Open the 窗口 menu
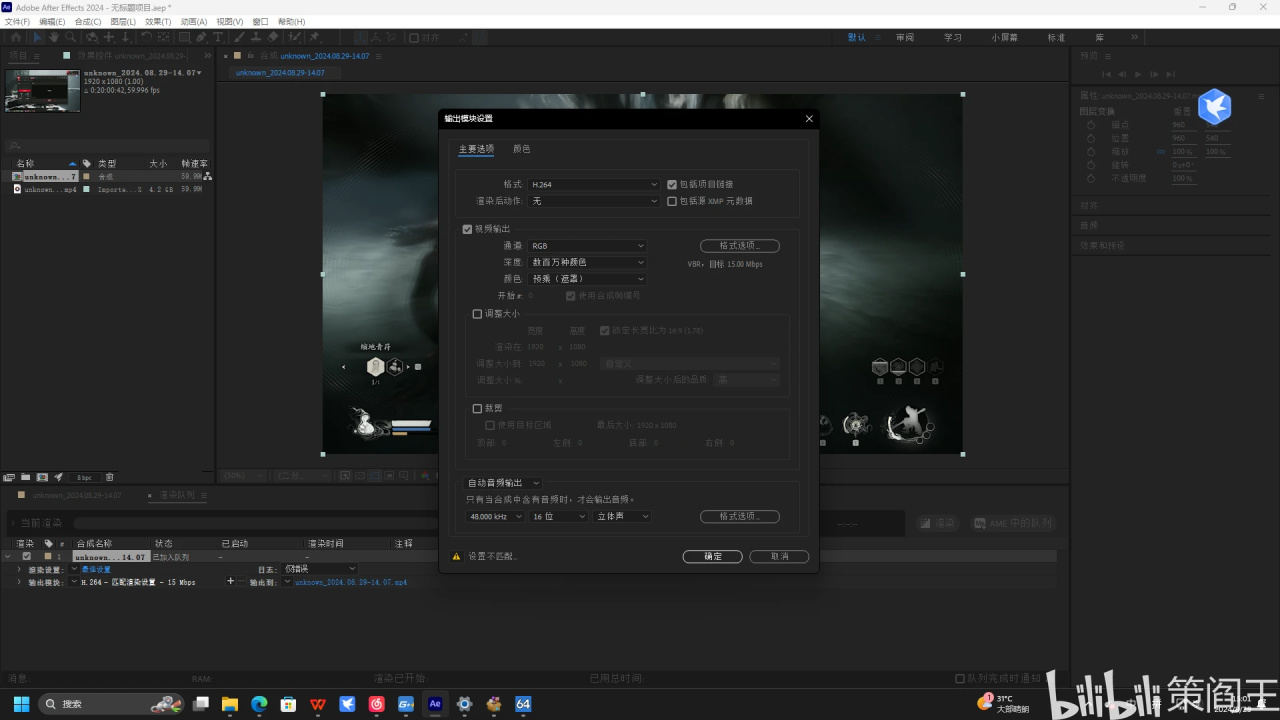This screenshot has height=720, width=1280. point(261,21)
